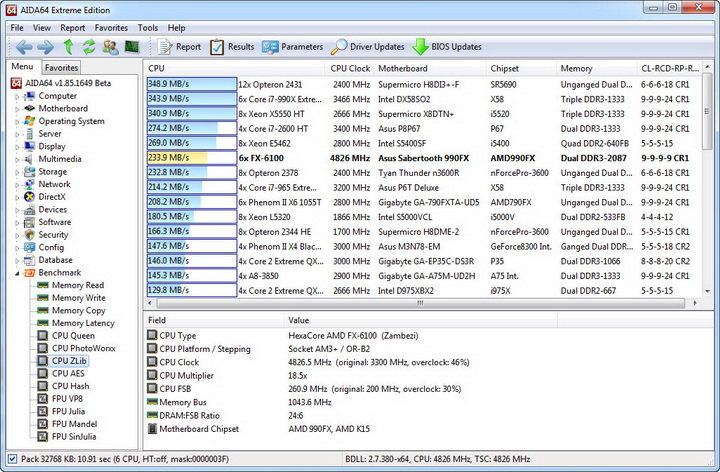Click the 129.8 MB/s result bar

[x=191, y=290]
